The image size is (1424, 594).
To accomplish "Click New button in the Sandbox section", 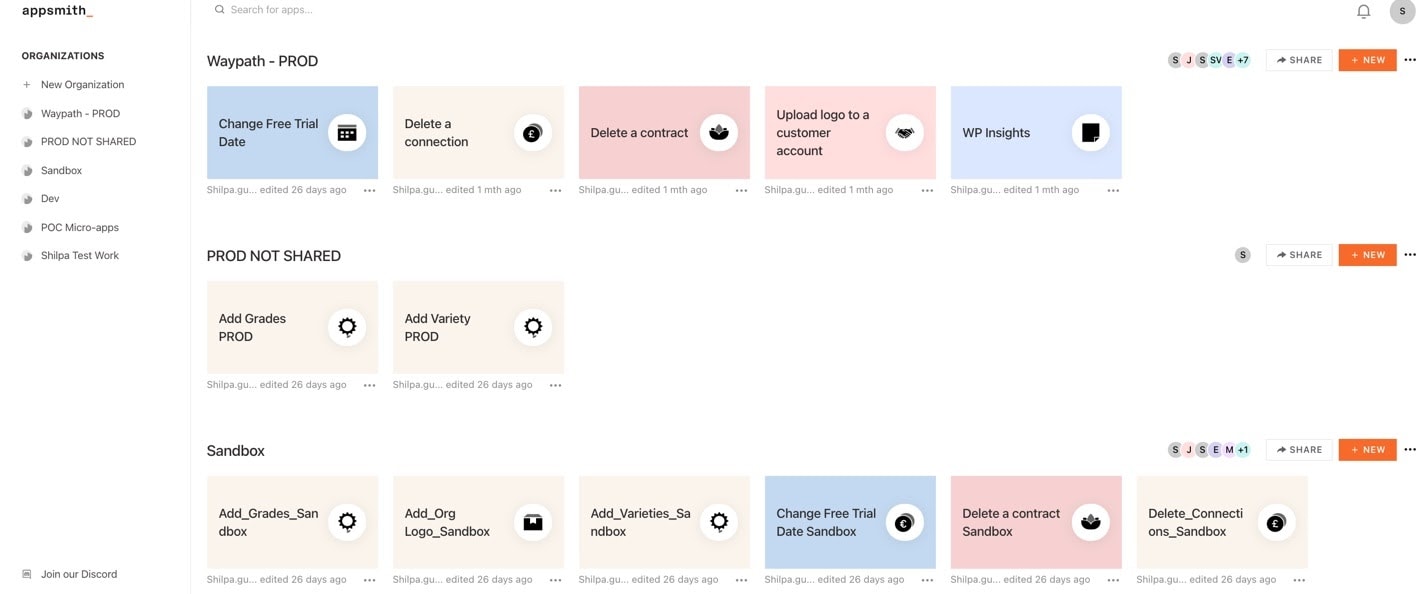I will pyautogui.click(x=1367, y=450).
